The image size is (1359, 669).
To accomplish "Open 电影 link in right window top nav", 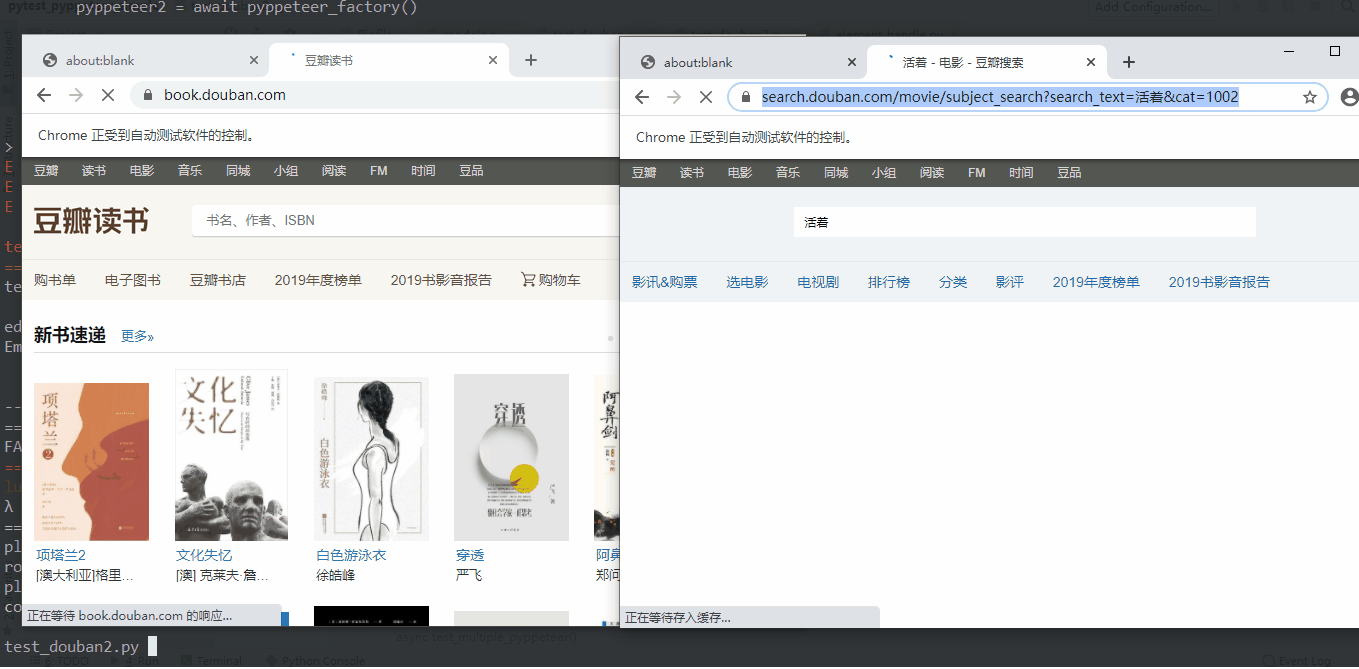I will click(x=740, y=173).
